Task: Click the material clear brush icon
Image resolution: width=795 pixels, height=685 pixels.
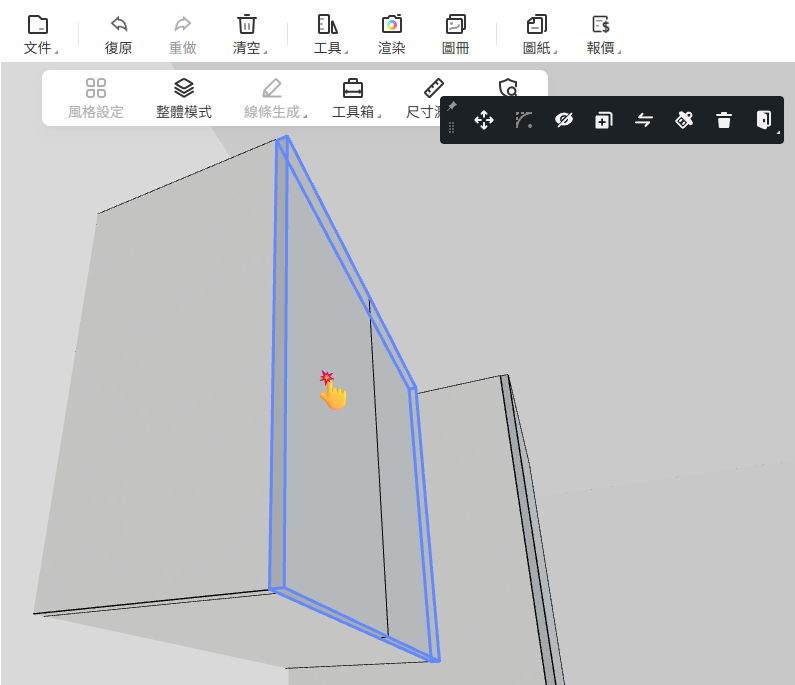Action: (684, 121)
